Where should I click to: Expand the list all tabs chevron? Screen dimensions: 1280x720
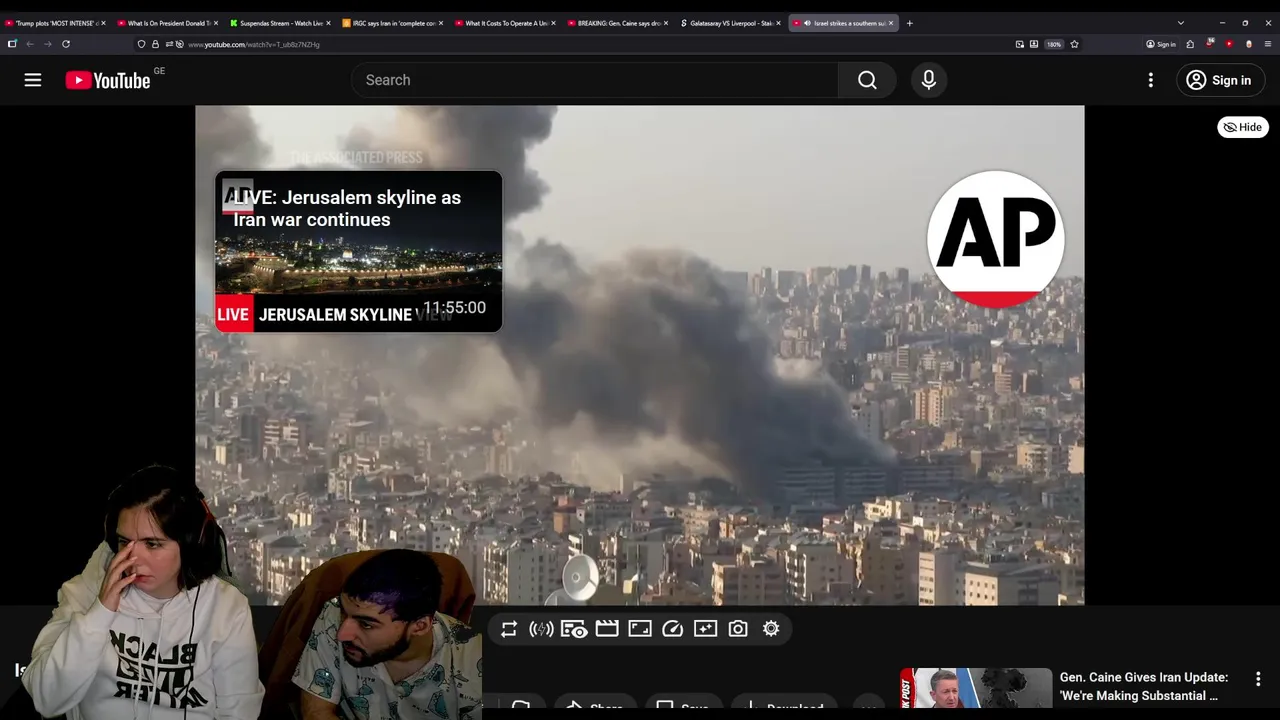pos(1181,23)
